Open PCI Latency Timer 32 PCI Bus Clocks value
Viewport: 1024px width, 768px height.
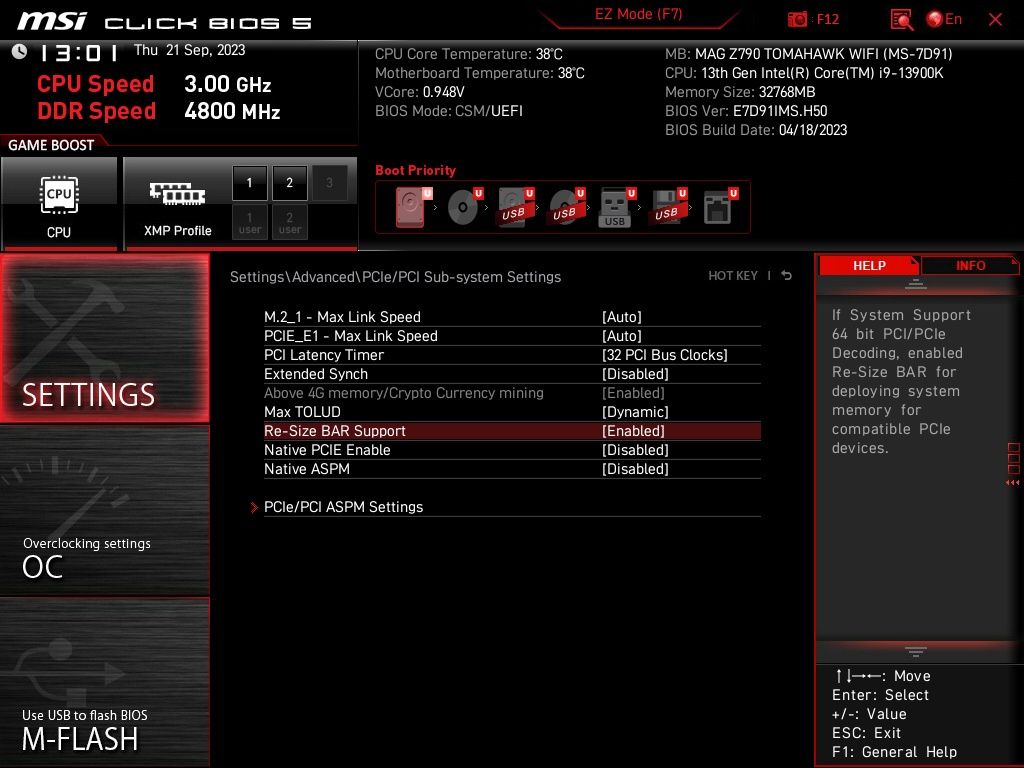point(664,355)
